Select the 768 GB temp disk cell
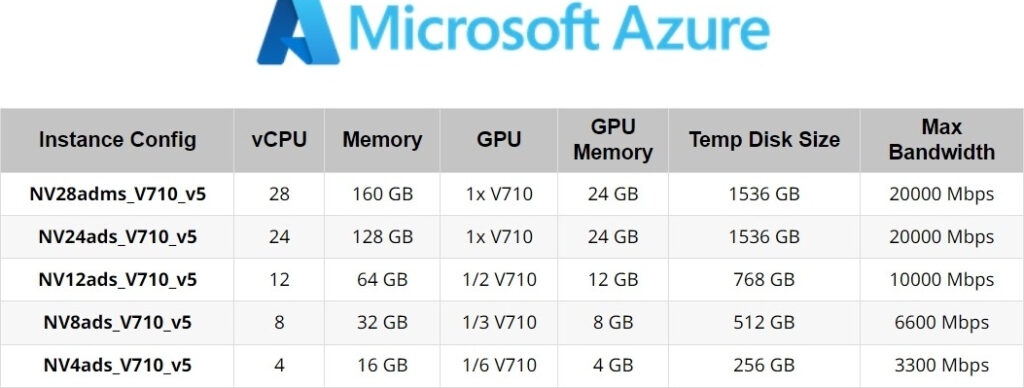 click(x=764, y=280)
